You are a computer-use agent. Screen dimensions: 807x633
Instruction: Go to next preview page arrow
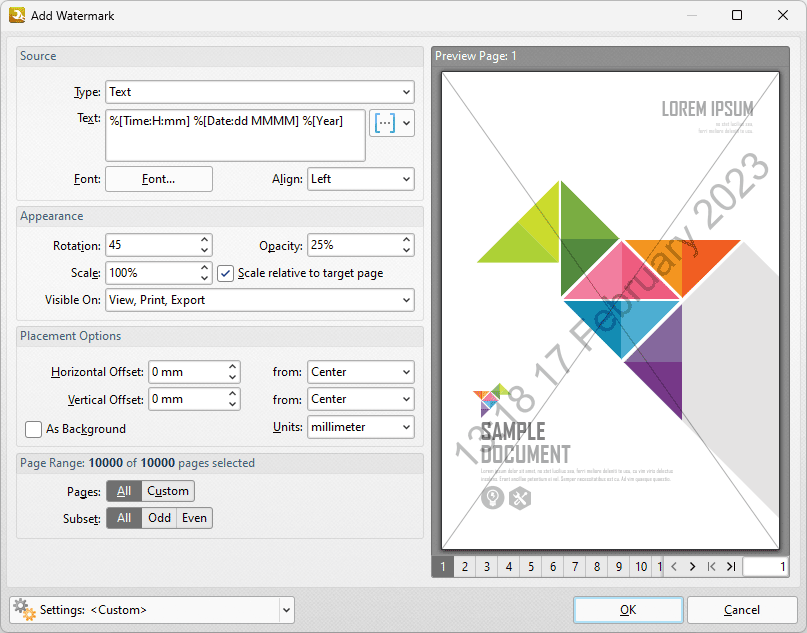pyautogui.click(x=692, y=567)
